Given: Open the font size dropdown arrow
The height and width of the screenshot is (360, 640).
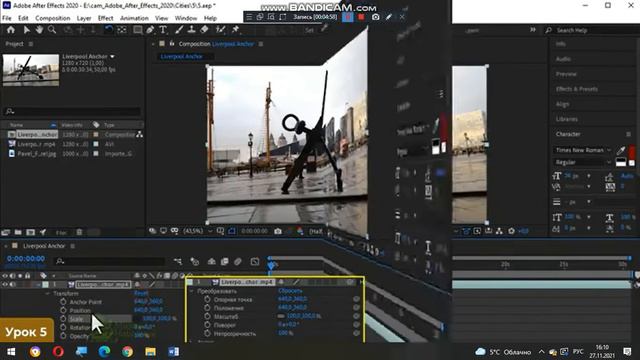Looking at the screenshot, I should point(589,176).
